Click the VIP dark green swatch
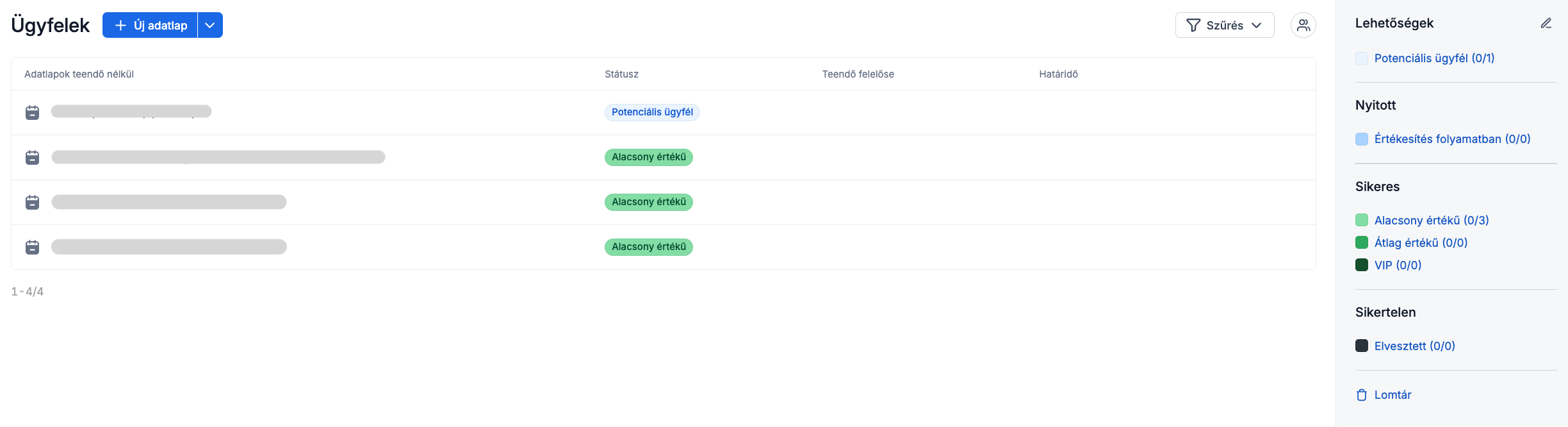Image resolution: width=1568 pixels, height=427 pixels. tap(1362, 265)
